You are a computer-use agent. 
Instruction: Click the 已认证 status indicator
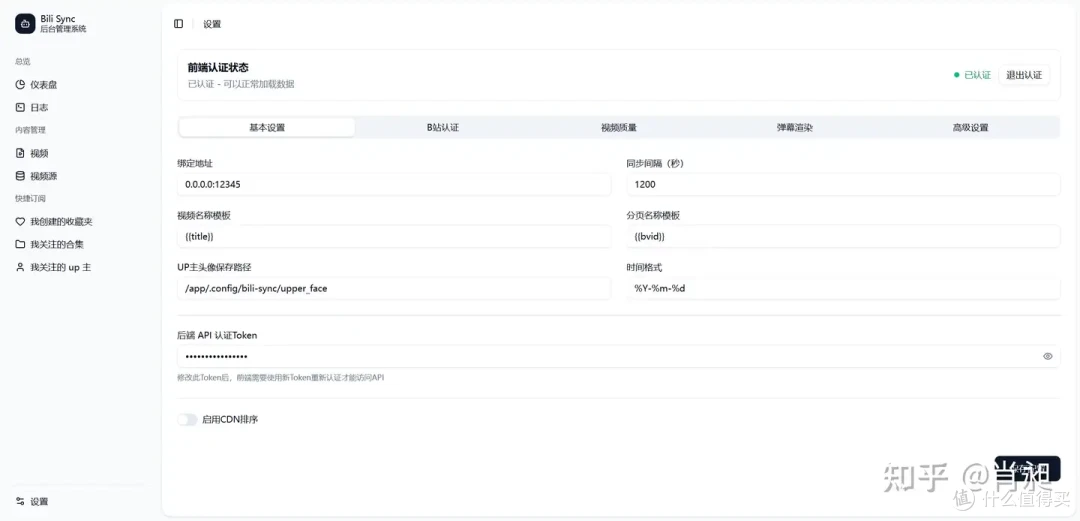(x=973, y=75)
